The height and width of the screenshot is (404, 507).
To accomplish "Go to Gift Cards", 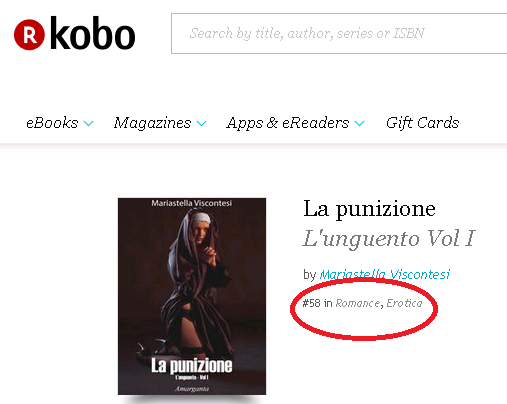I will [423, 123].
